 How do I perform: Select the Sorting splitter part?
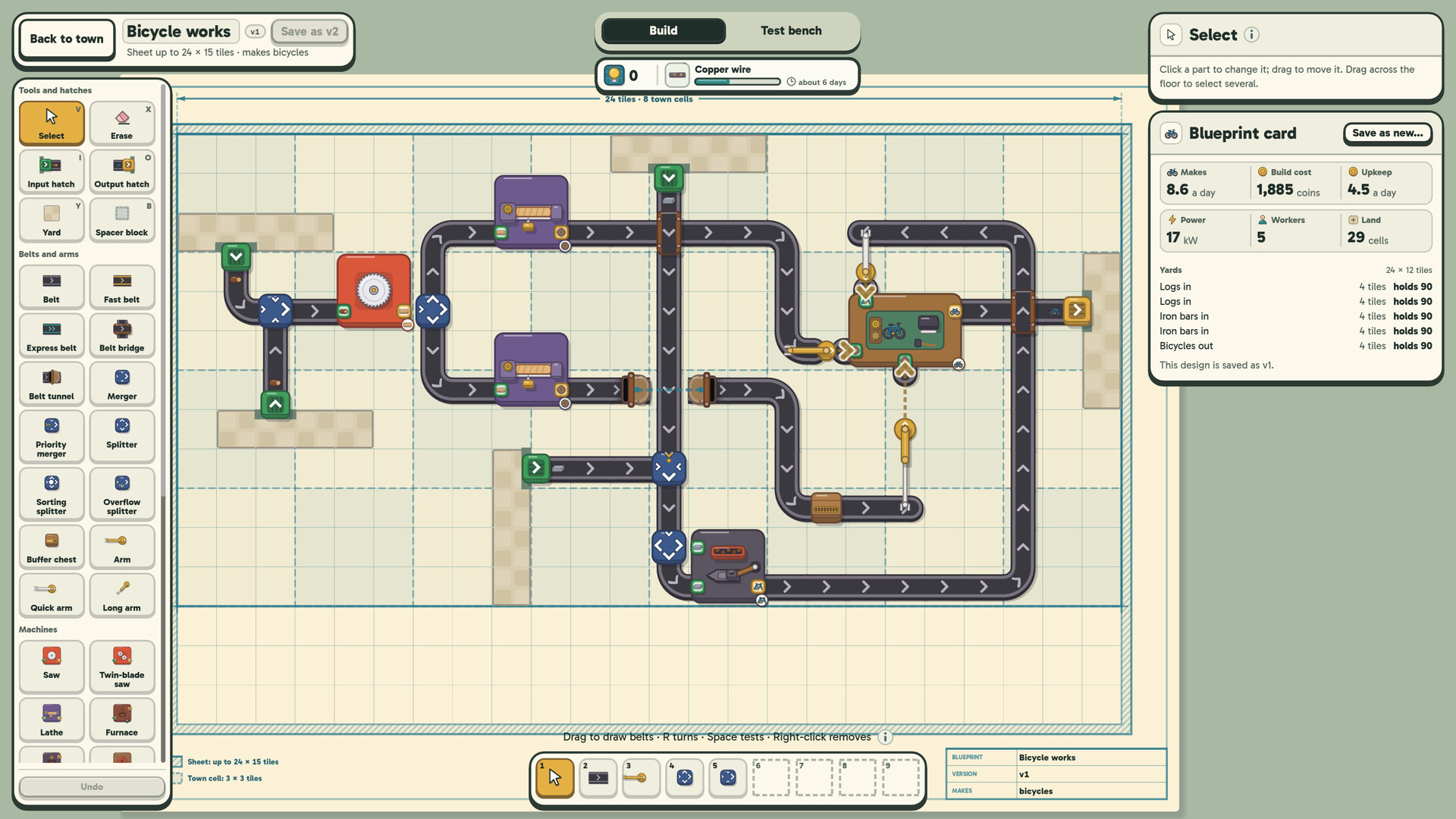pos(51,494)
